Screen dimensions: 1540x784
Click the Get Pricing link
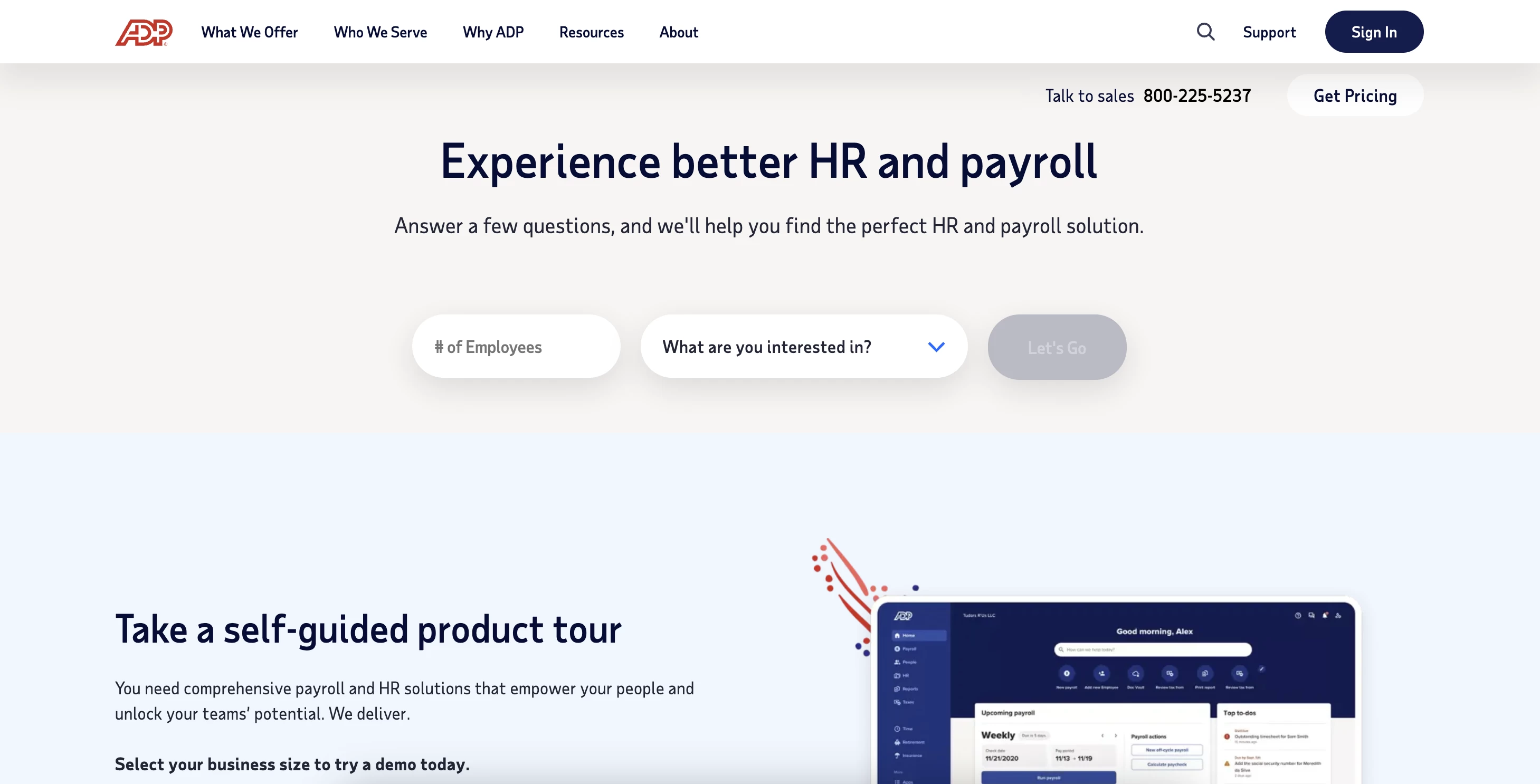point(1355,94)
